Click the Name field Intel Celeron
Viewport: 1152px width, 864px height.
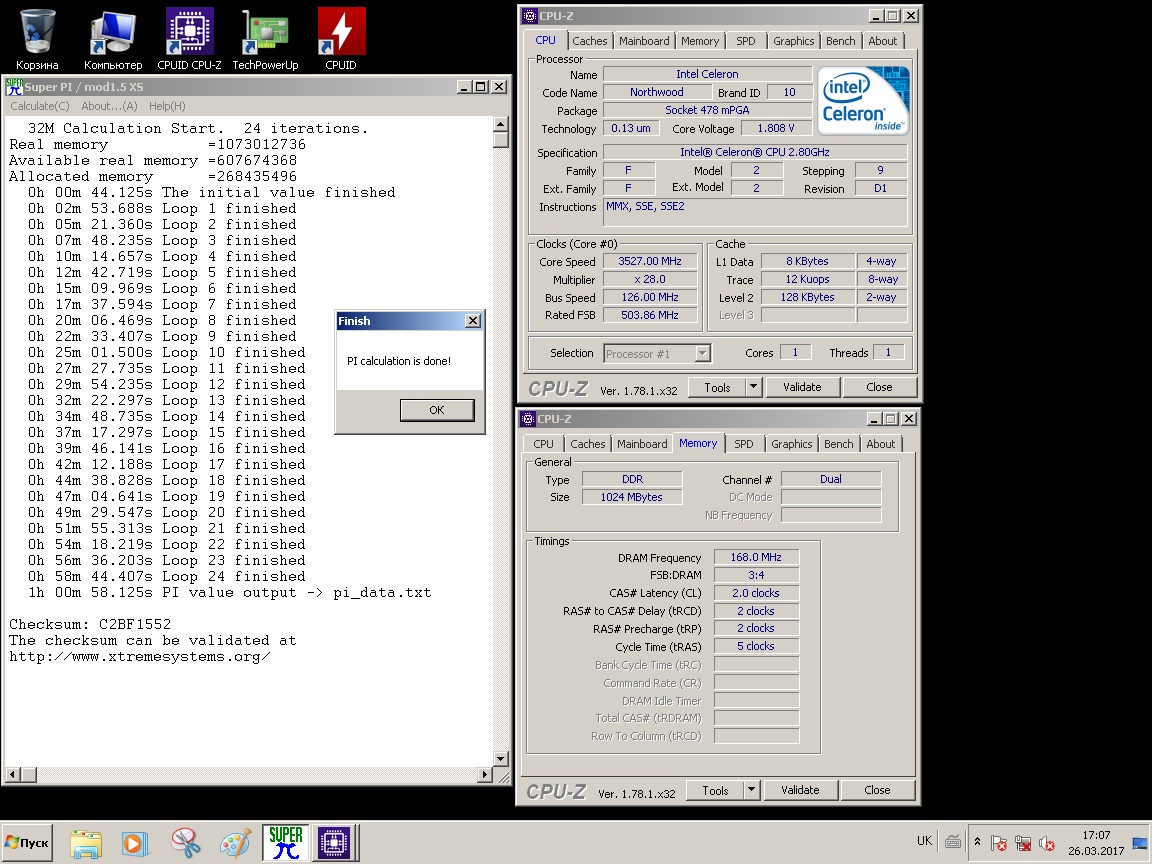708,74
